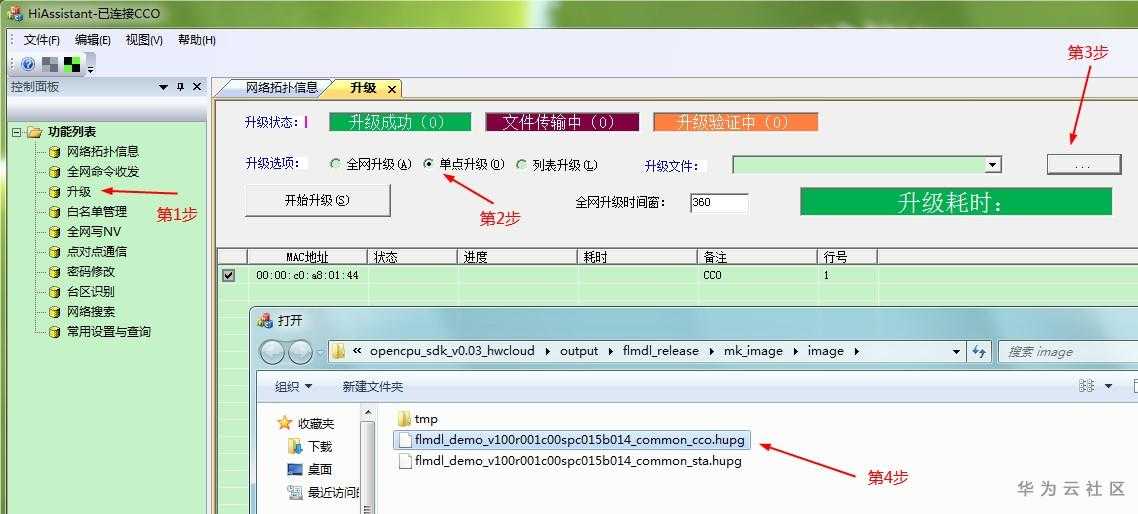This screenshot has width=1138, height=514.
Task: Click the 备注 column header
Action: [756, 256]
